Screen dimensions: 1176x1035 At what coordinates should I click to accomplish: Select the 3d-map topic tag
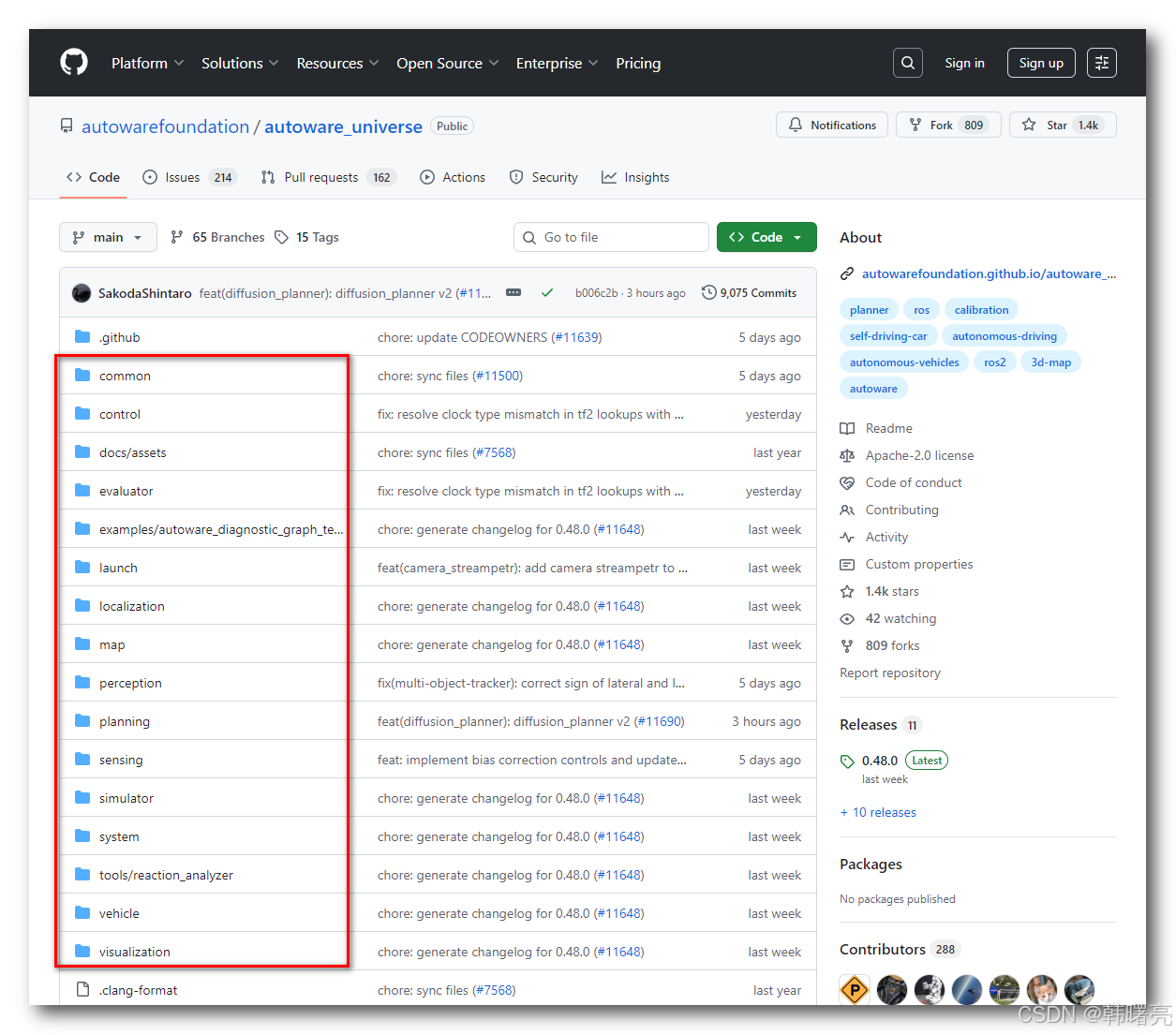pyautogui.click(x=1050, y=362)
